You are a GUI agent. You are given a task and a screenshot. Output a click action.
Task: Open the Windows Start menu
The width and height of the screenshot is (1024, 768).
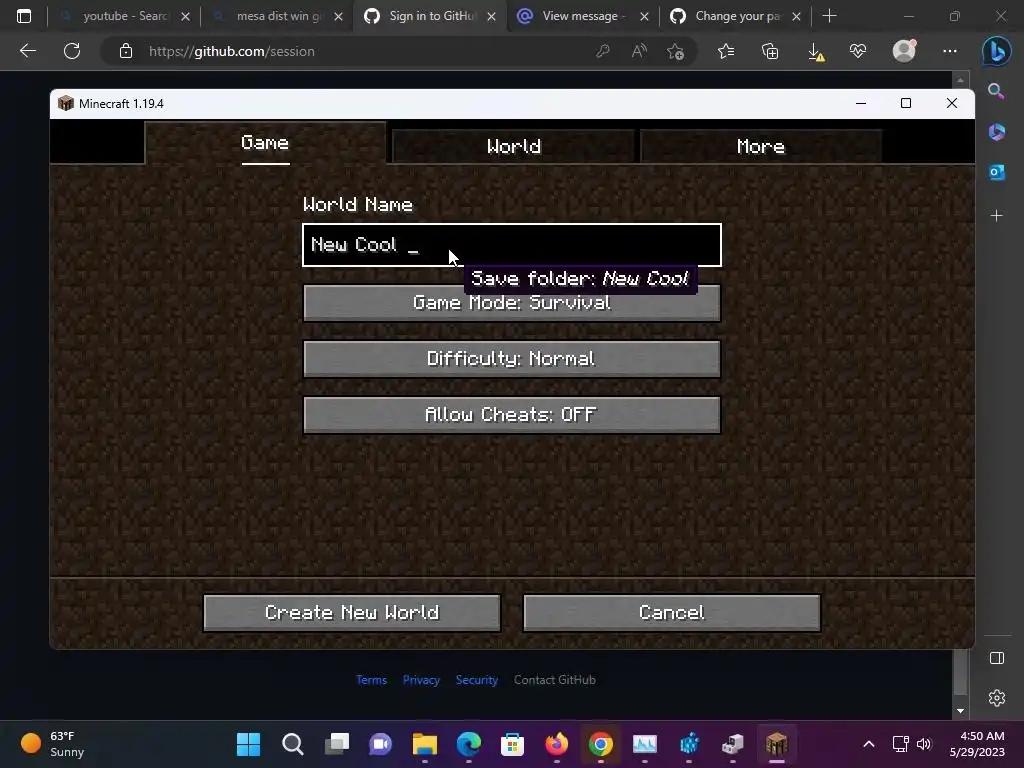(248, 744)
